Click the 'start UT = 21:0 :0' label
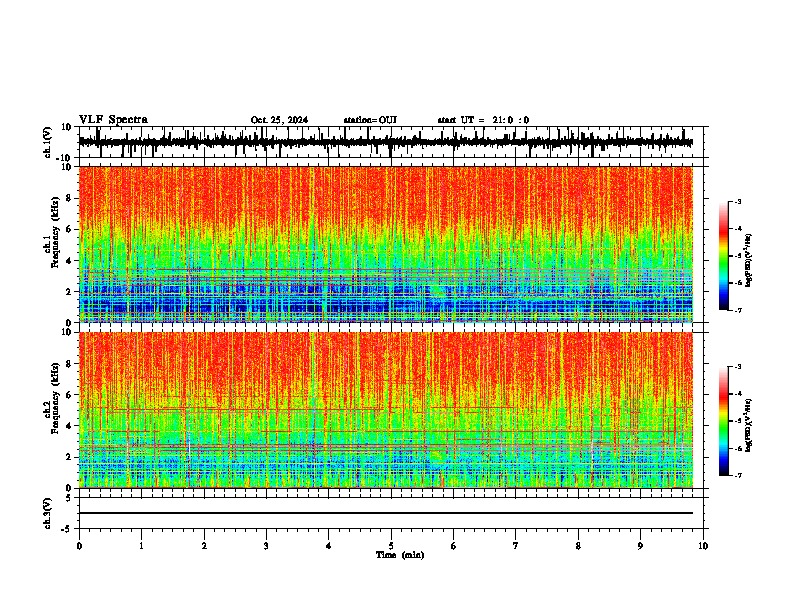This screenshot has width=792, height=612. [x=483, y=120]
